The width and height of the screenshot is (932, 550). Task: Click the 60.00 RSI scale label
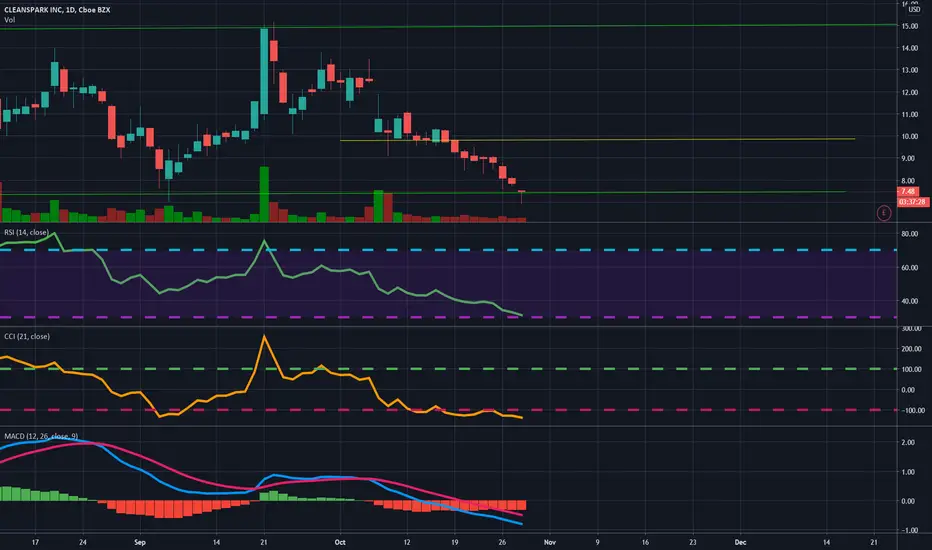(909, 268)
